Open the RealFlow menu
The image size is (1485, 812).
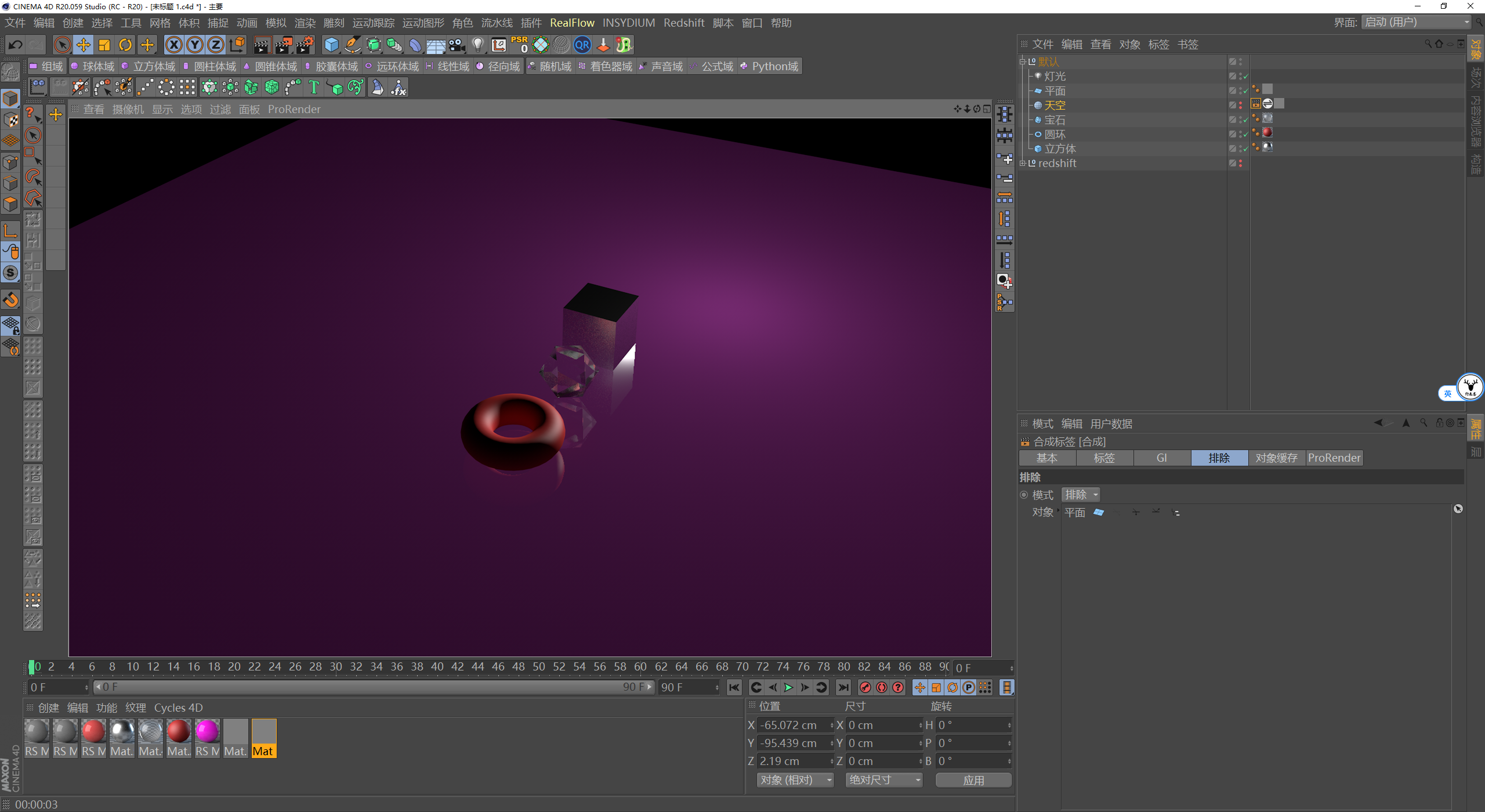pos(572,23)
